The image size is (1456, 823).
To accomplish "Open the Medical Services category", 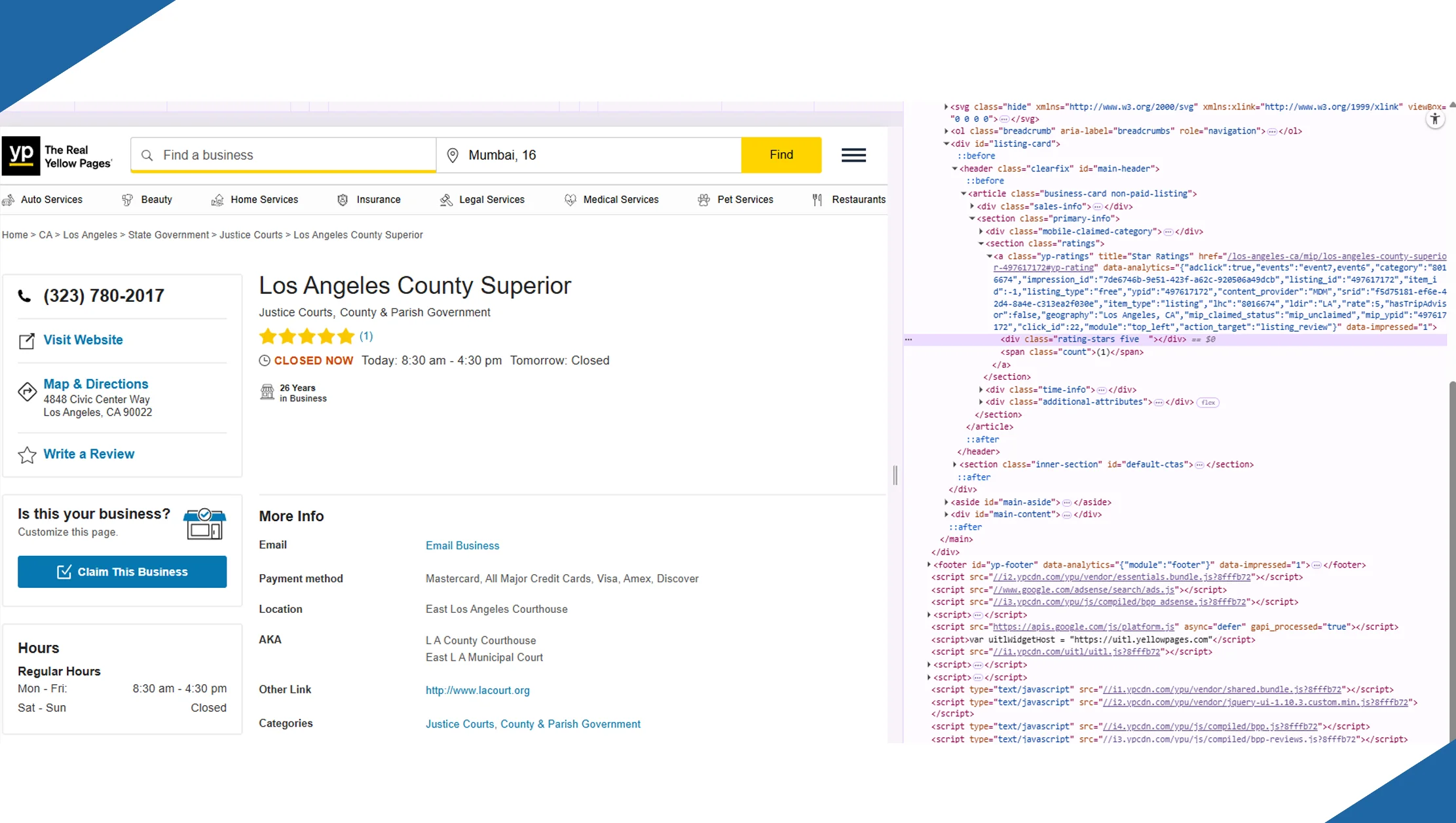I will pos(621,200).
